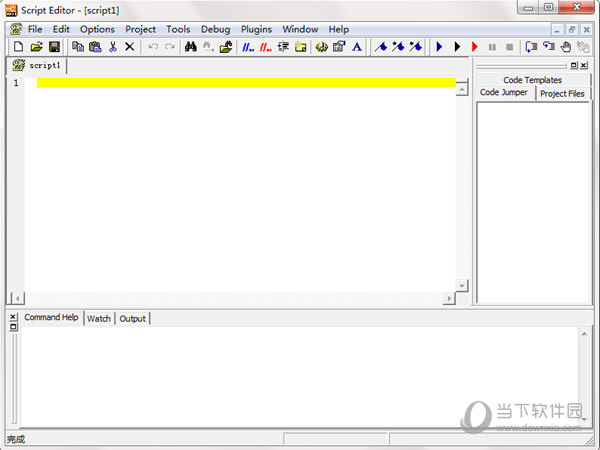Screen dimensions: 600x450
Task: Minimize the inner script1 document window
Action: tap(557, 29)
